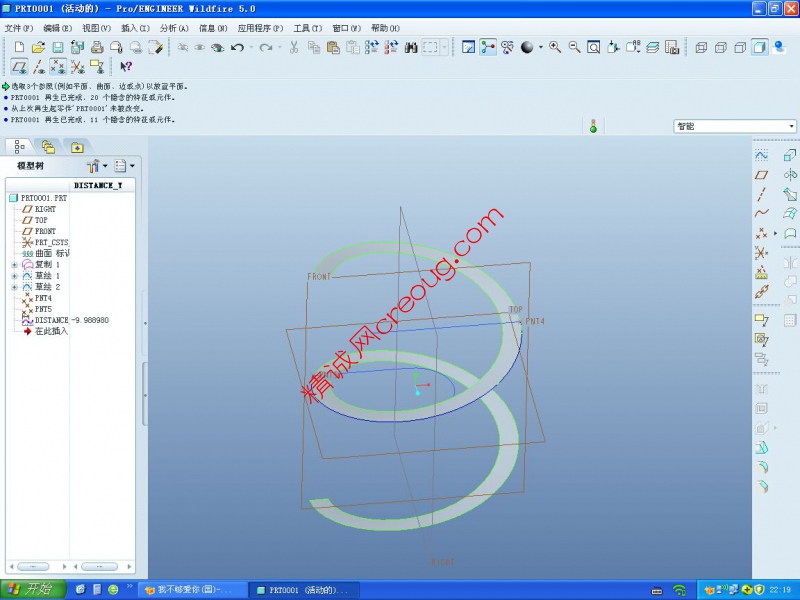Click the Zoom In magnifier icon
The width and height of the screenshot is (800, 600).
tap(555, 47)
